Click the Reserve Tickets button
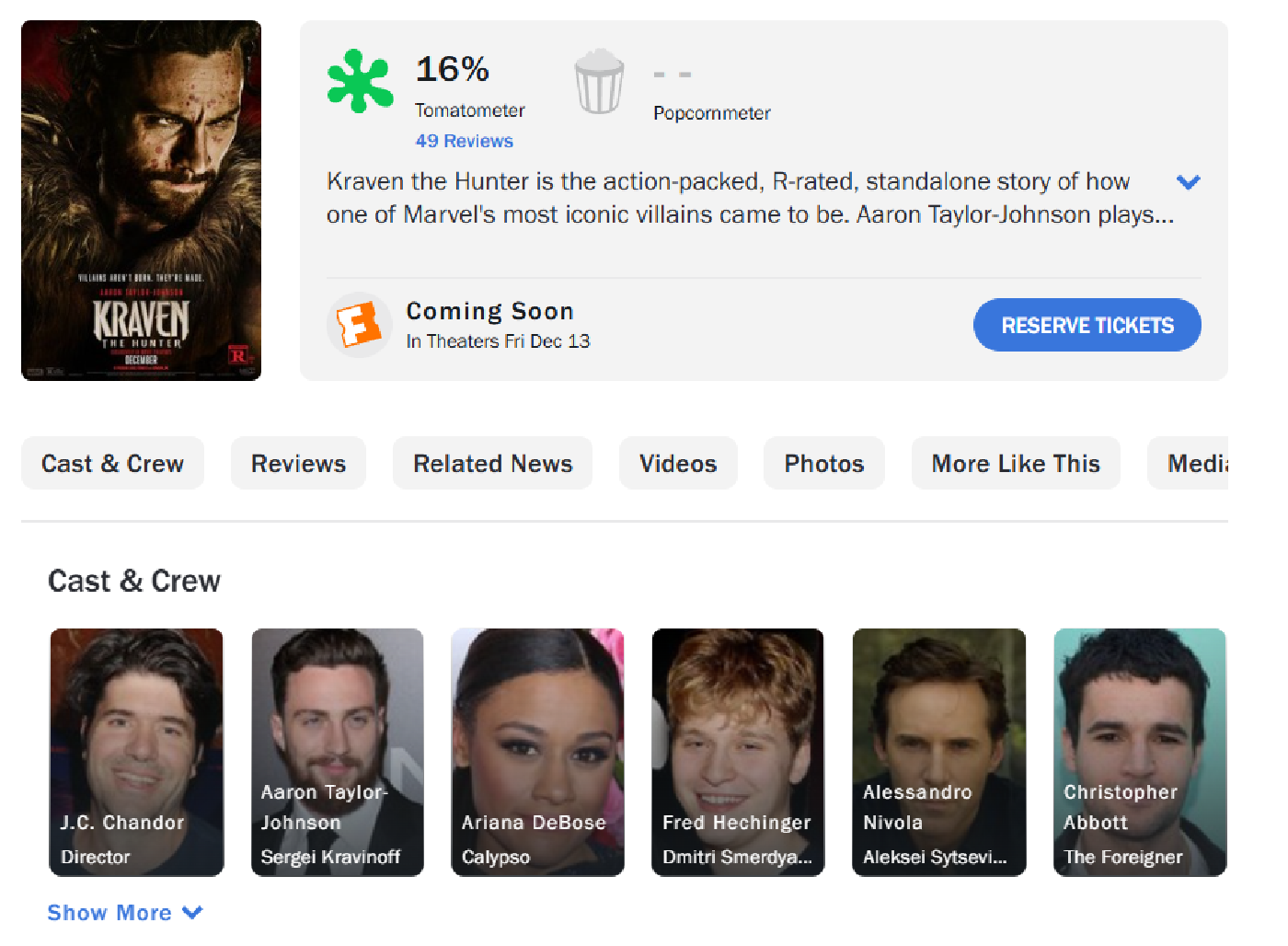Screen dimensions: 1288x946 pos(1087,325)
